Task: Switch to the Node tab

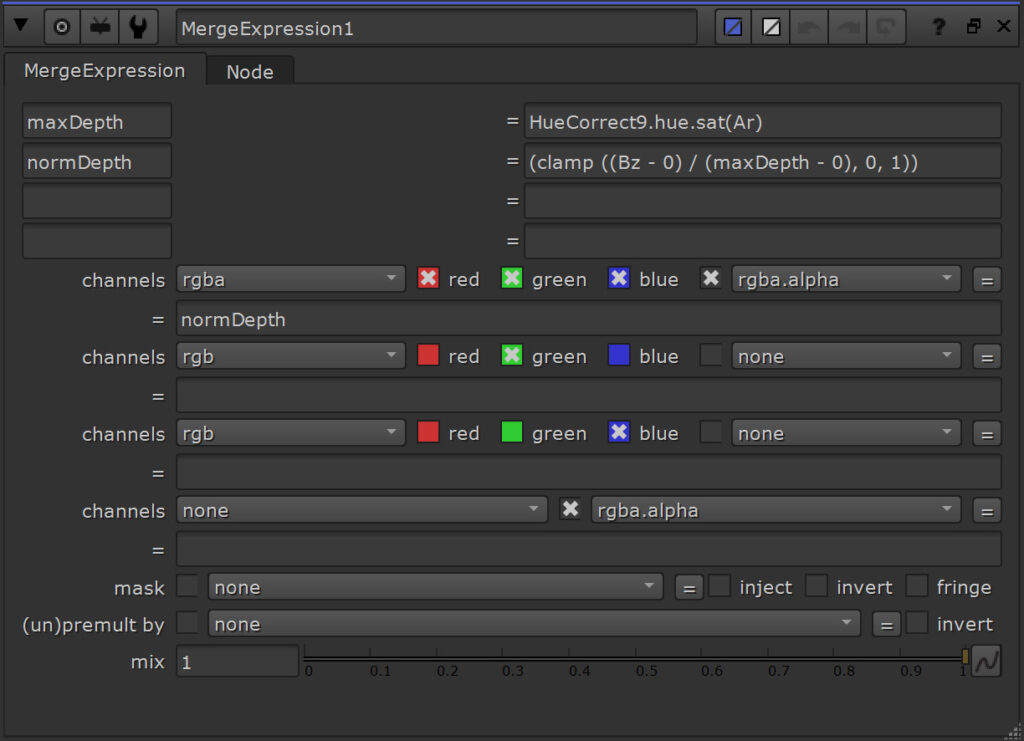Action: [x=249, y=72]
